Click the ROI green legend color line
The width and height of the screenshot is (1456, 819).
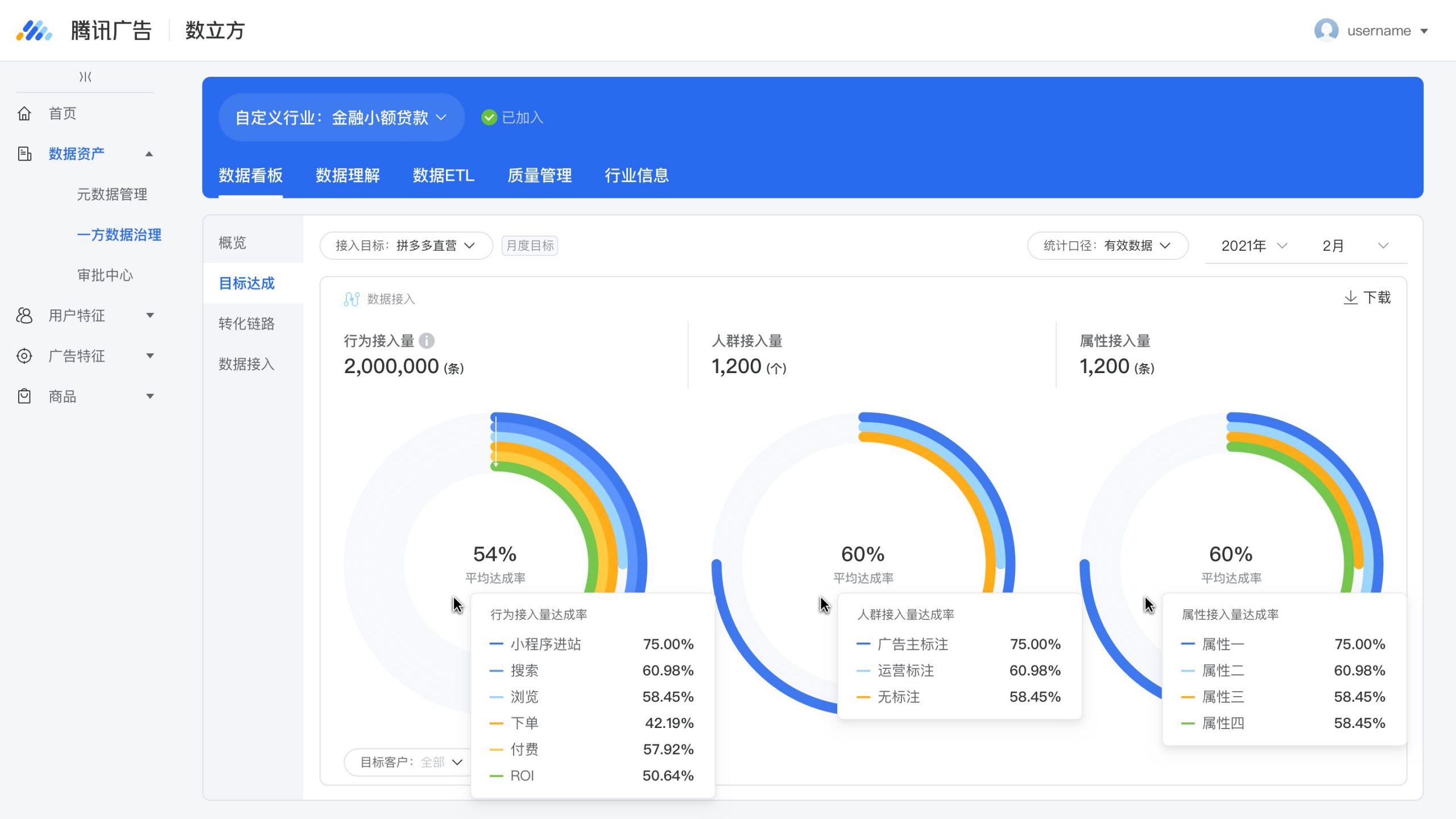[496, 776]
